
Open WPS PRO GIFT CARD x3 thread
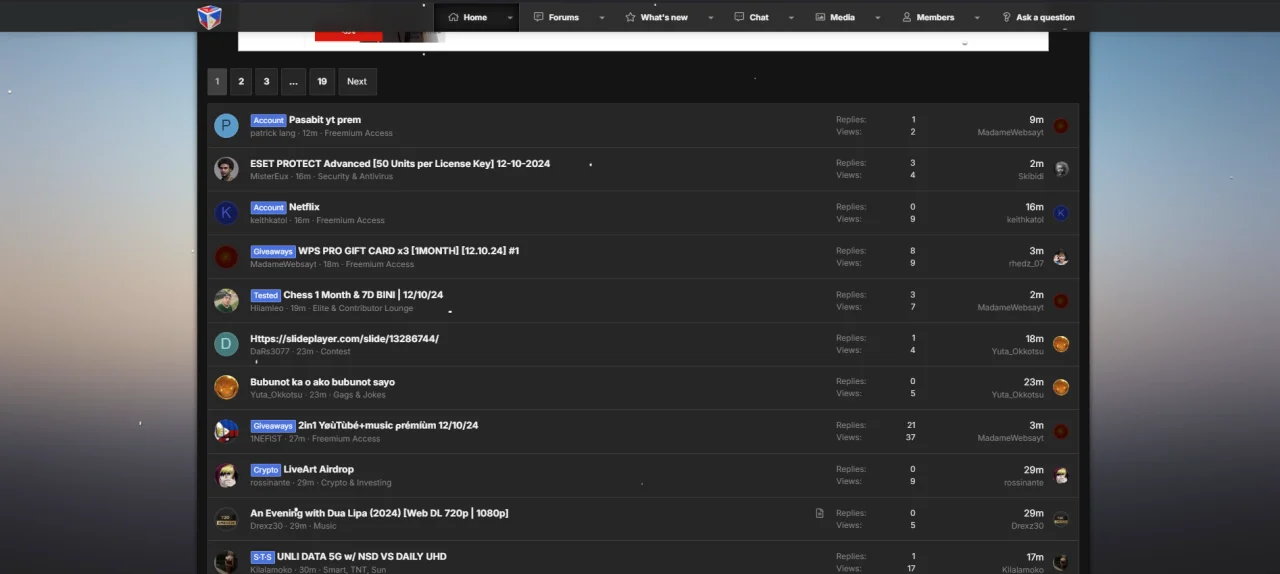click(x=408, y=251)
